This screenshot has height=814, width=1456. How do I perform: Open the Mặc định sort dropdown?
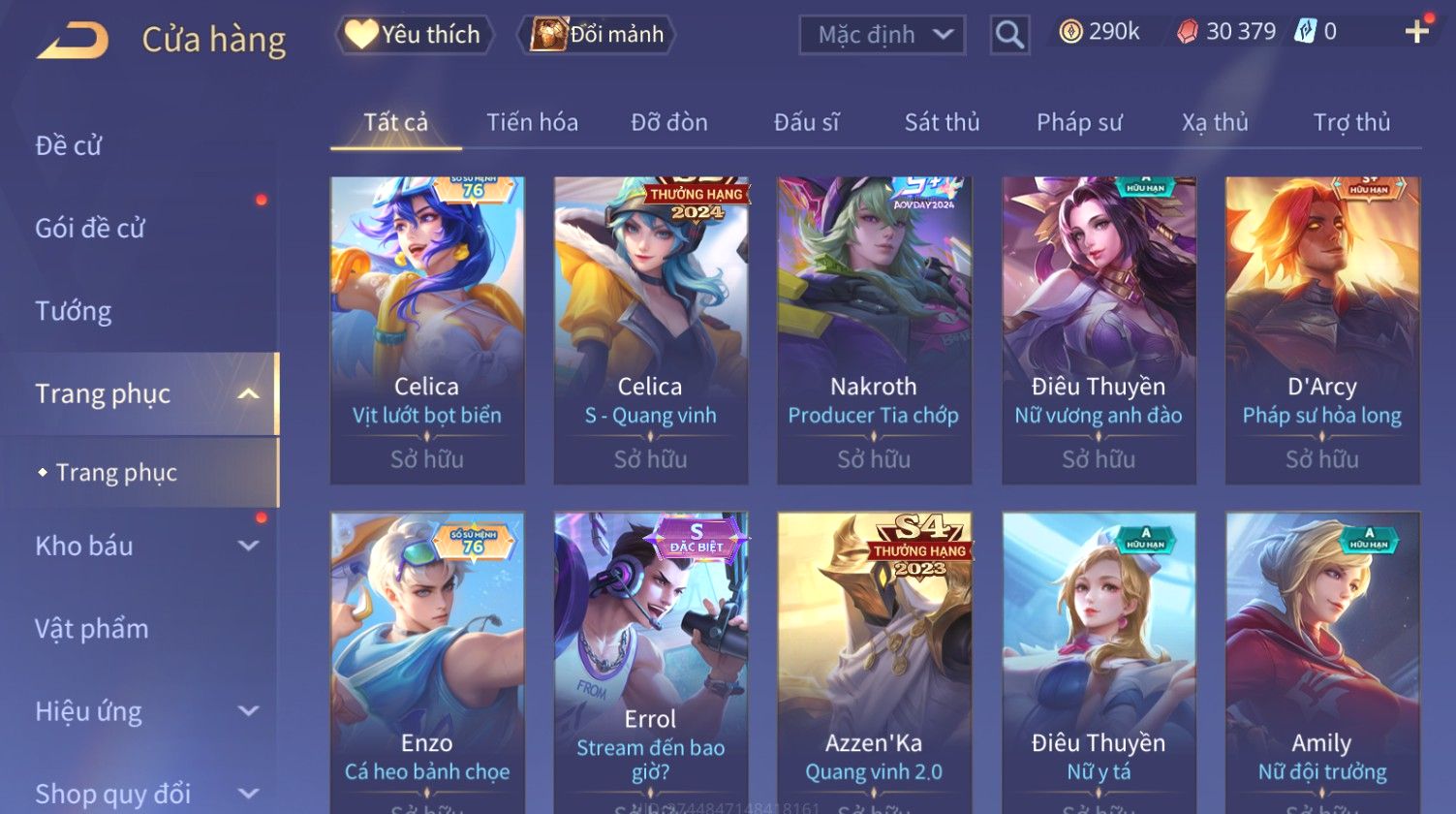(883, 36)
